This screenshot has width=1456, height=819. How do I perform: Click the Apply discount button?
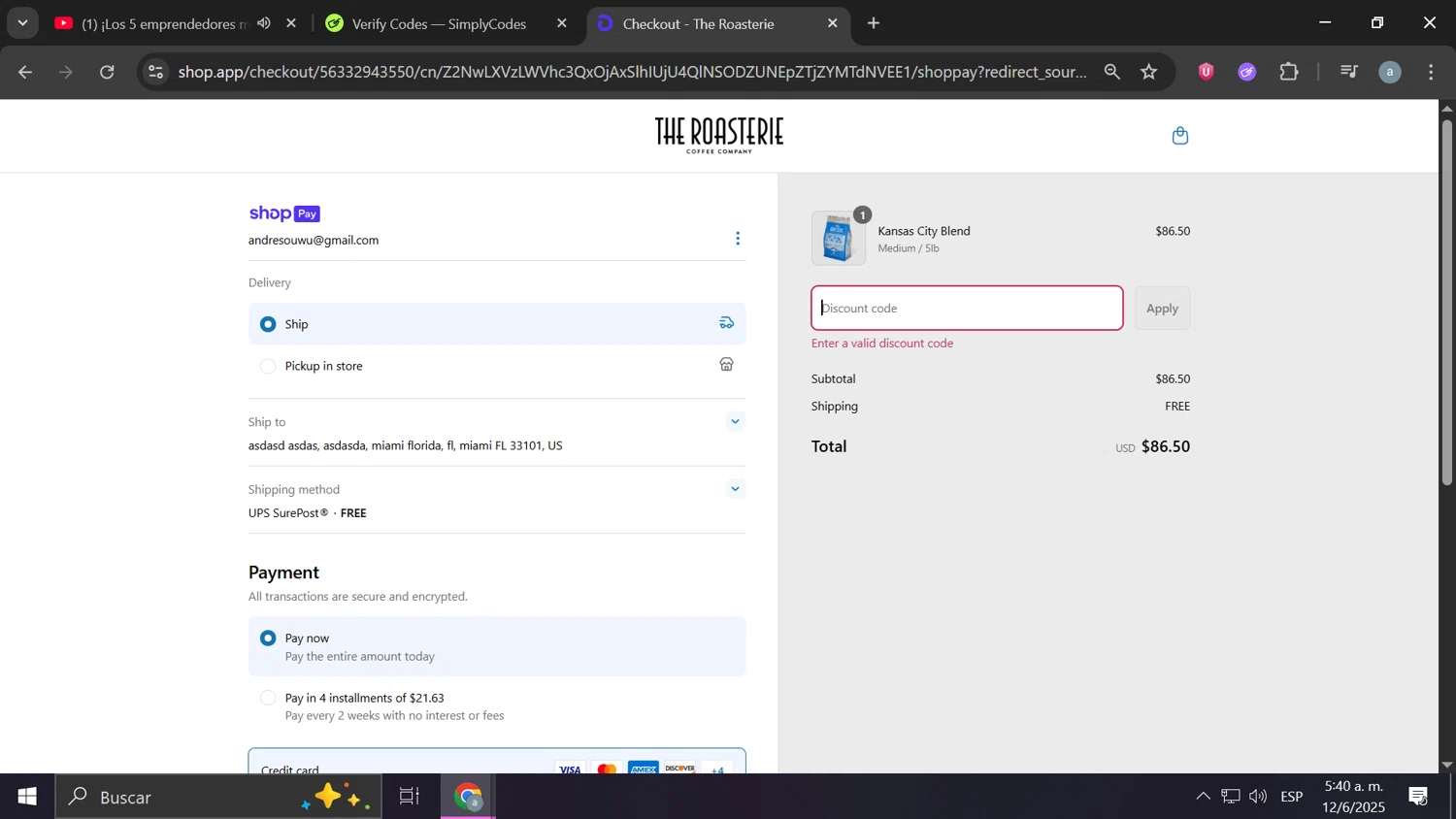coord(1162,309)
